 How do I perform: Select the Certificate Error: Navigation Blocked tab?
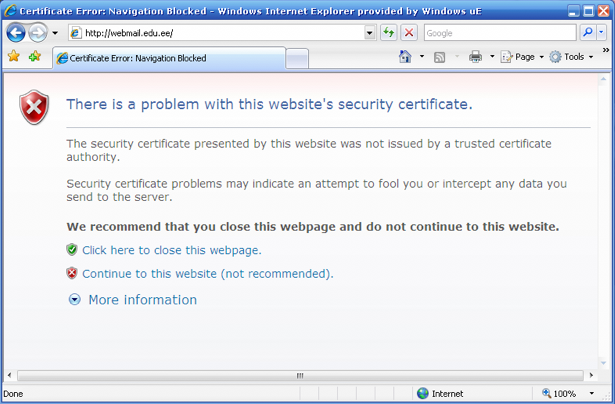pyautogui.click(x=169, y=58)
